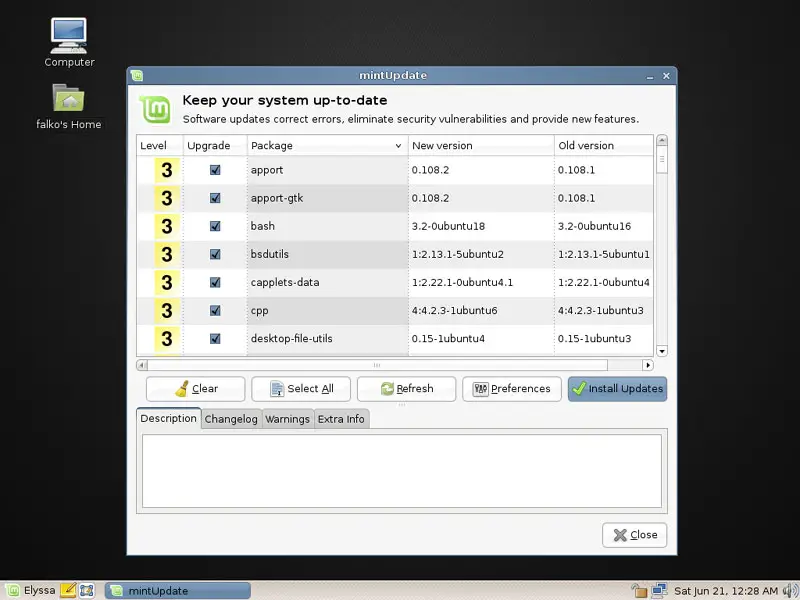Screen dimensions: 800x600
Task: Click the network monitor tray icon
Action: click(659, 590)
